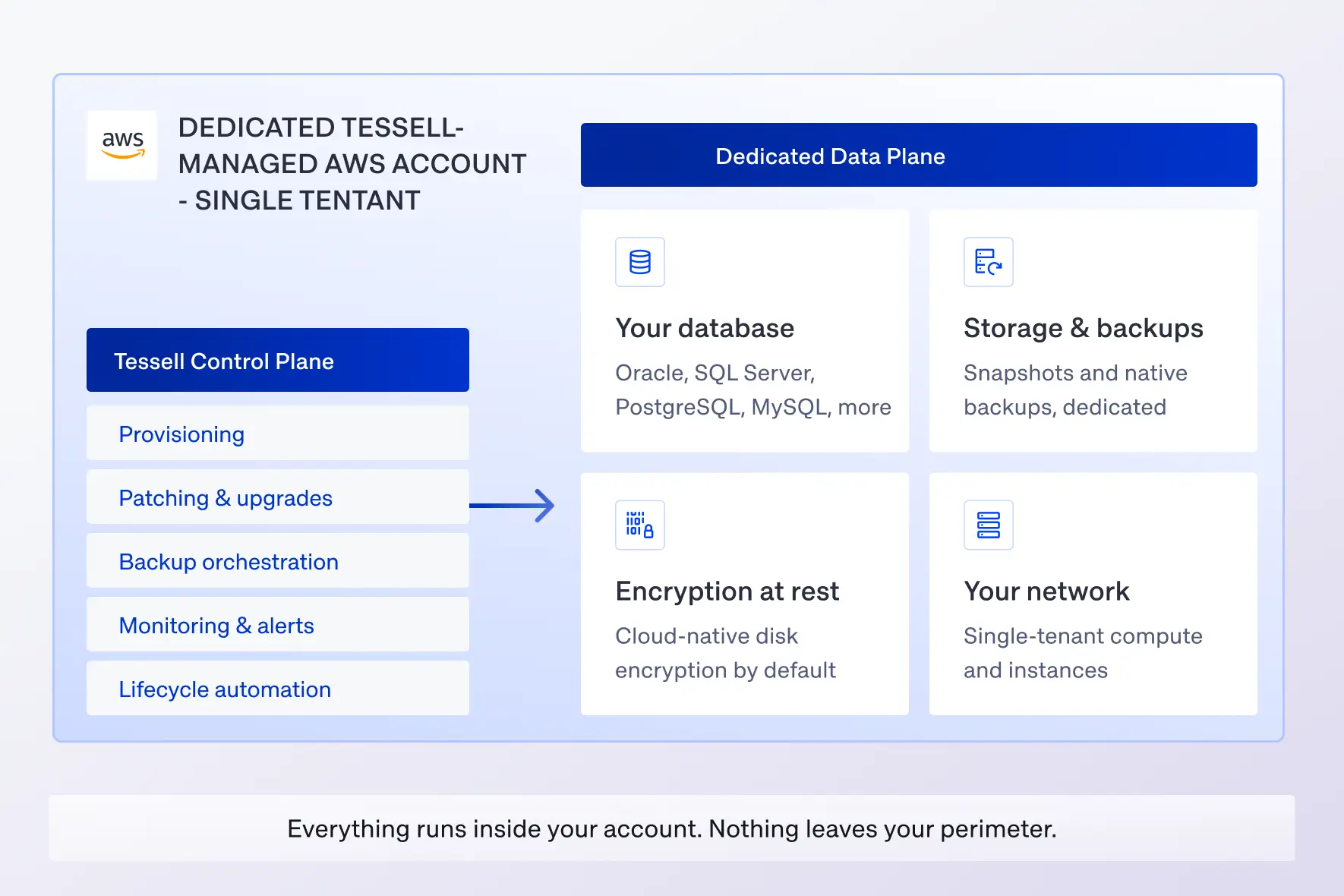Click the storage and backups server icon

point(989,262)
